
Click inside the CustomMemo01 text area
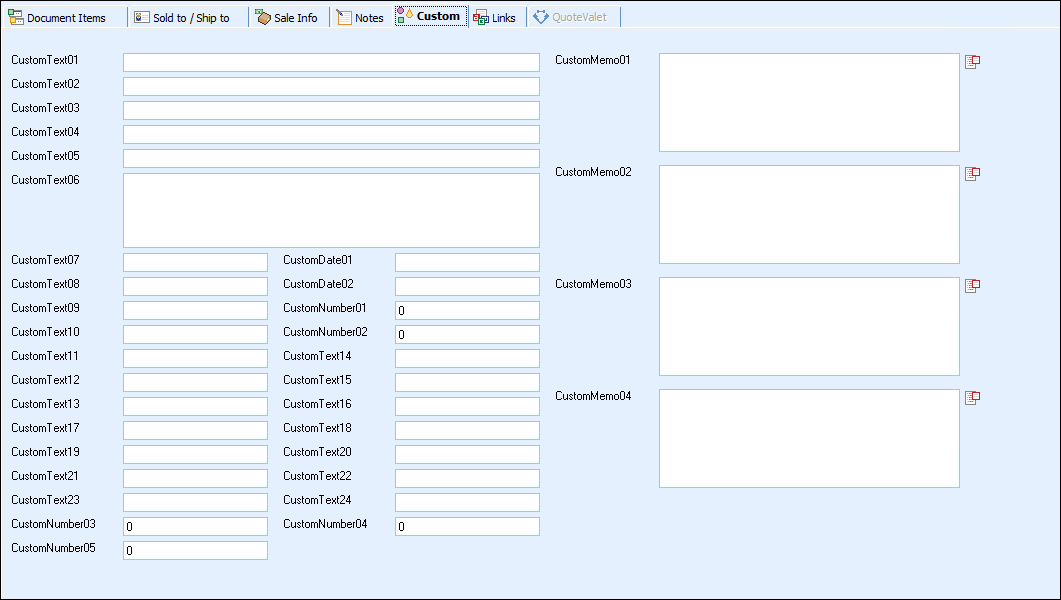[809, 103]
